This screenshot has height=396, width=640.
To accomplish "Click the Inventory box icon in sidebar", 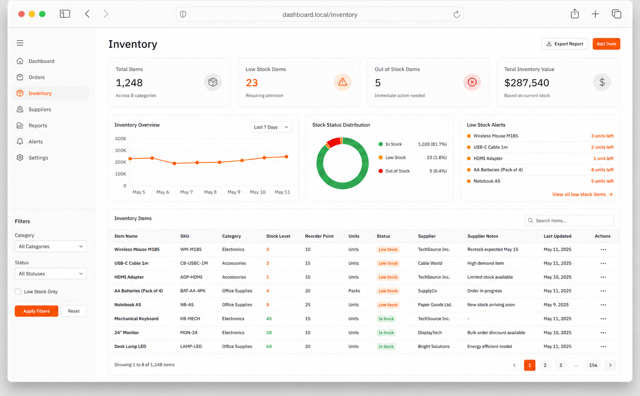I will [20, 93].
